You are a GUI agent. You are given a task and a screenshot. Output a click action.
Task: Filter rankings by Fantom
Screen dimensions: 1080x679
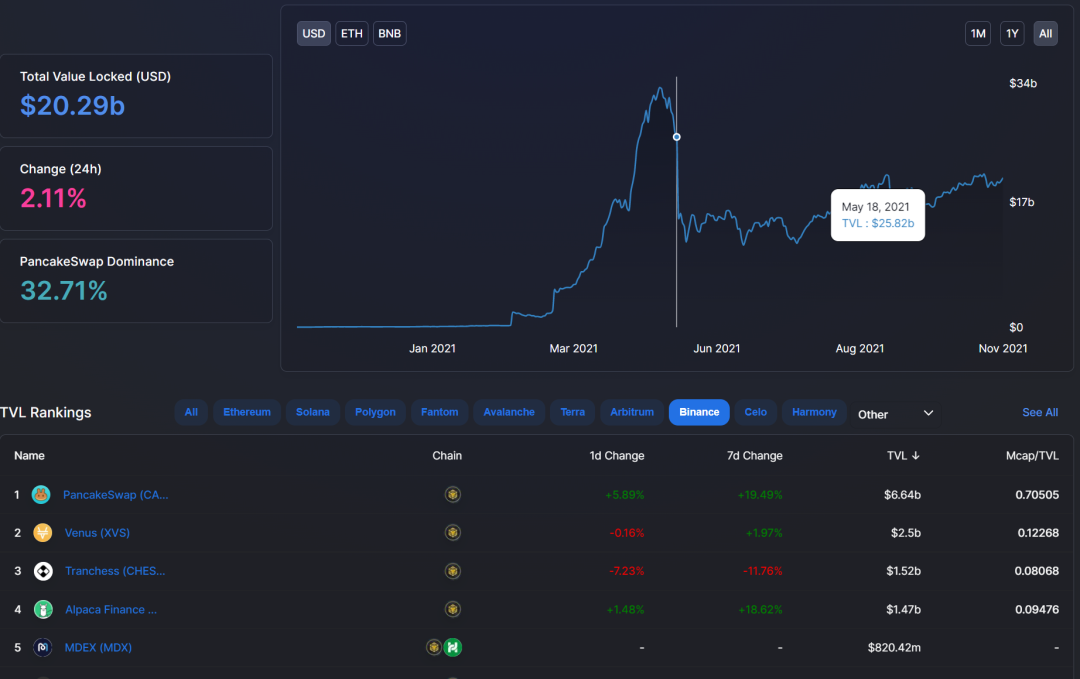point(439,412)
